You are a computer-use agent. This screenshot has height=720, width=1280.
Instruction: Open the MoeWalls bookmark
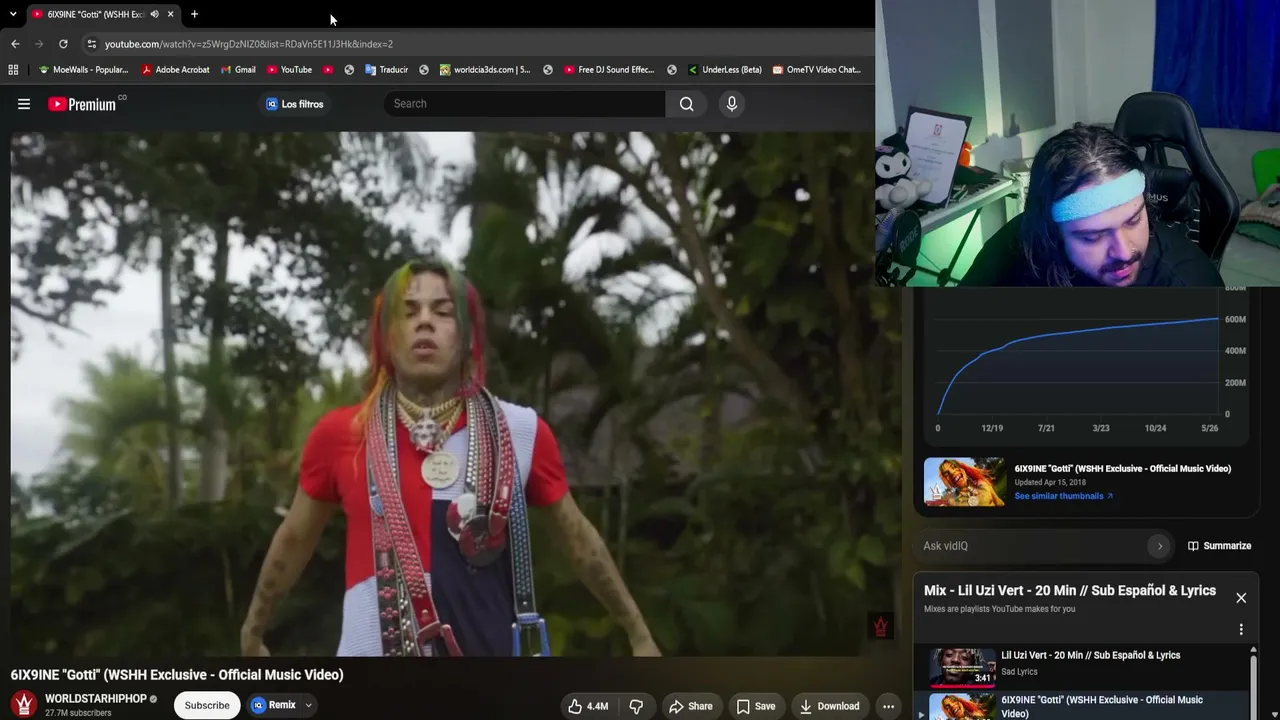pyautogui.click(x=84, y=70)
